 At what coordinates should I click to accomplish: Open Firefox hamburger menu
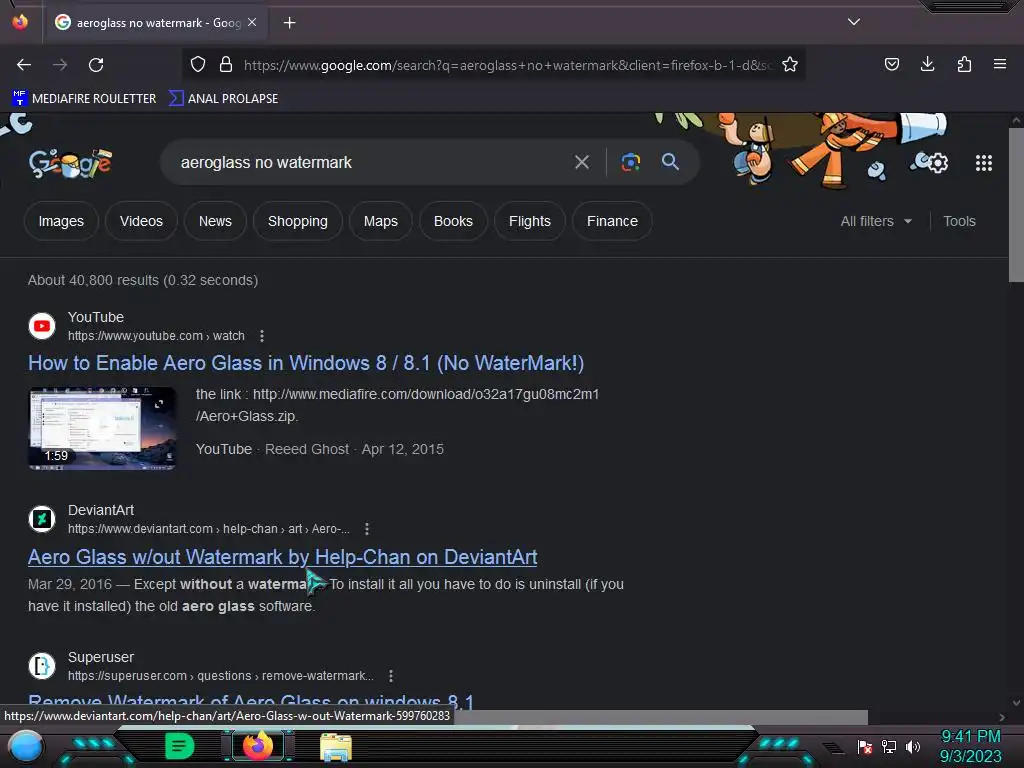pyautogui.click(x=1000, y=64)
